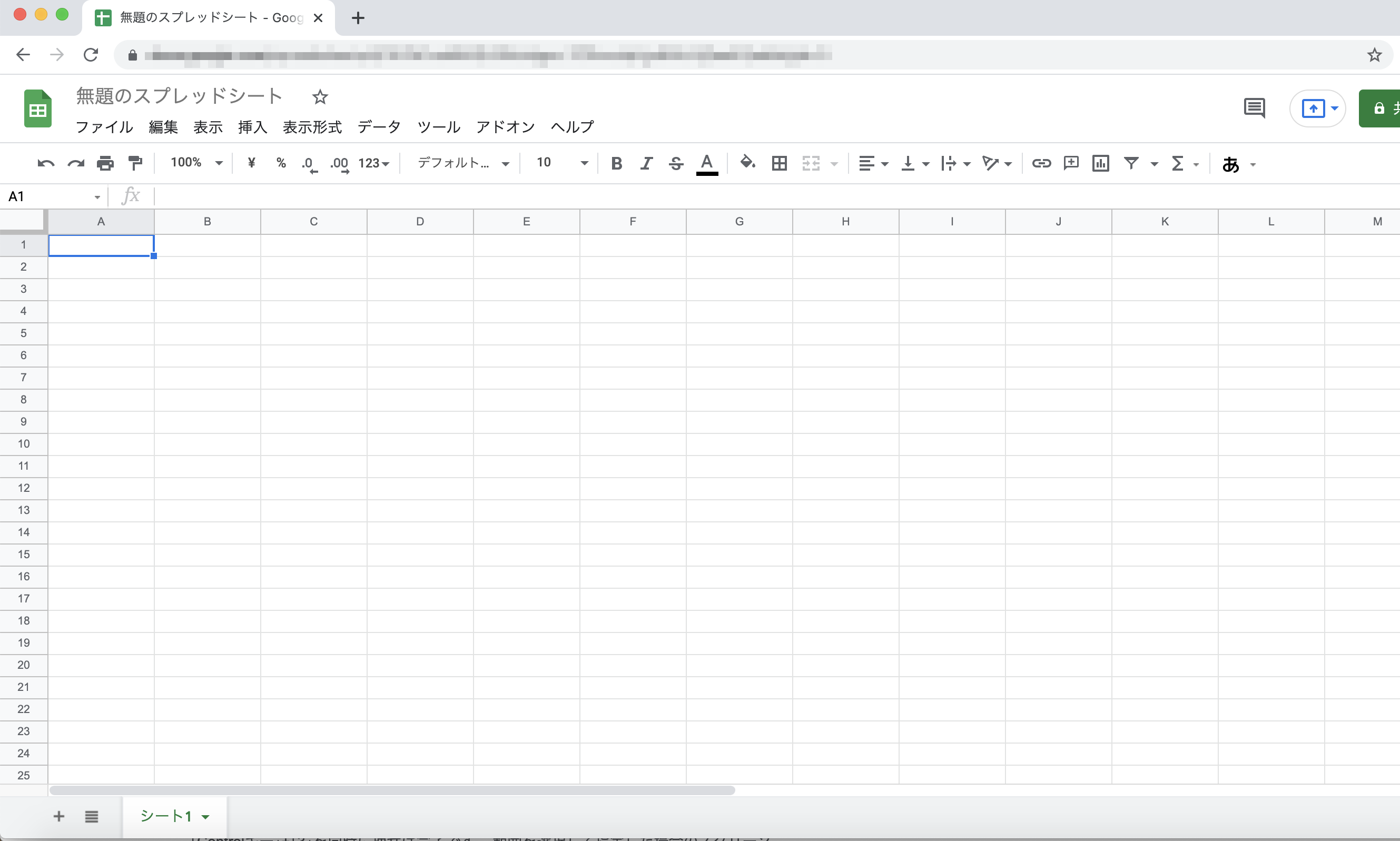This screenshot has height=841, width=1400.
Task: Open the 挿入 menu
Action: click(x=252, y=127)
